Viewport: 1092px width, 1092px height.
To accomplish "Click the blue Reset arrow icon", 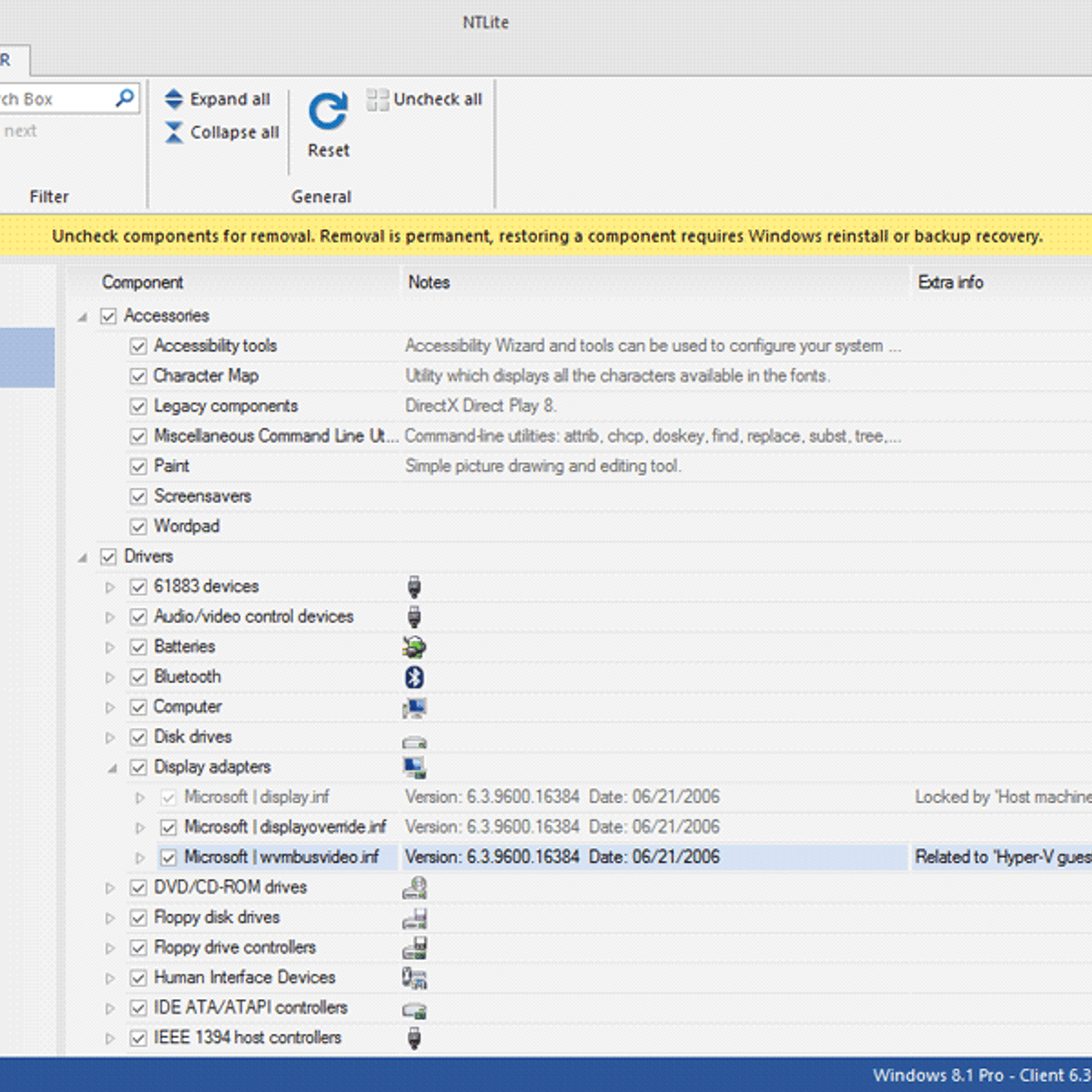I will [328, 111].
